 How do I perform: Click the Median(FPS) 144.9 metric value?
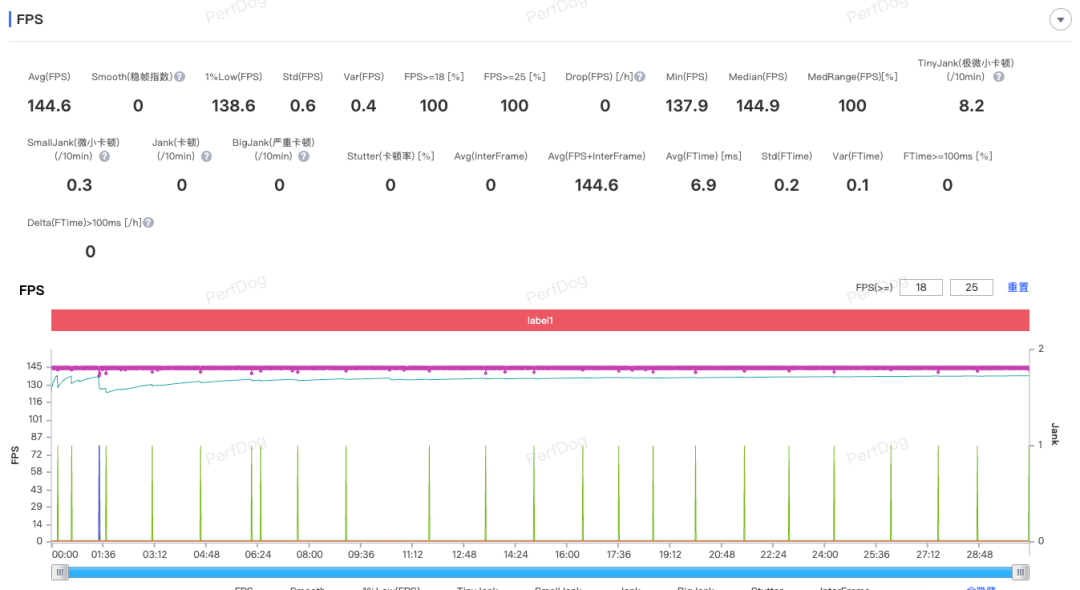click(757, 106)
